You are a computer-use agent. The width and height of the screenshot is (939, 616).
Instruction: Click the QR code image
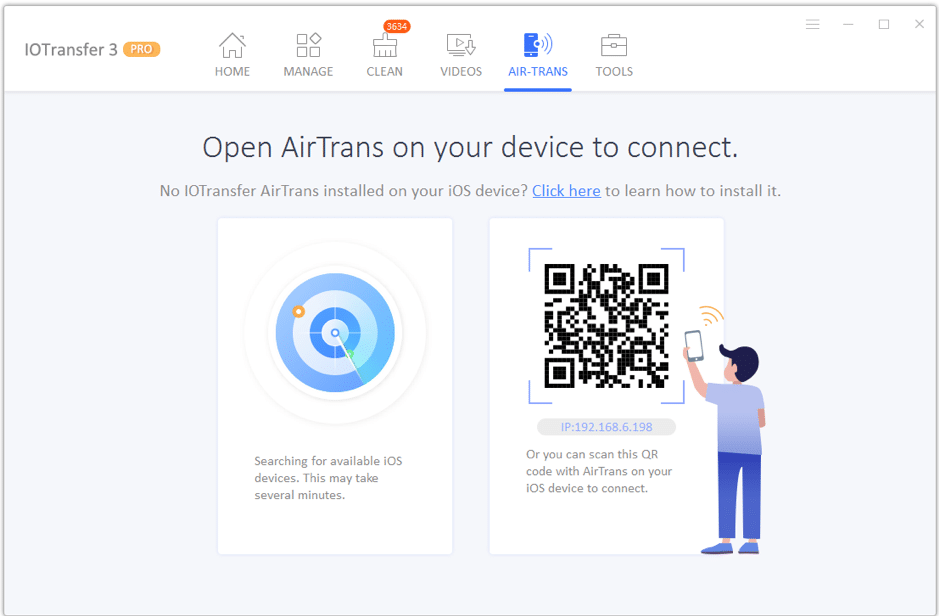(x=606, y=326)
